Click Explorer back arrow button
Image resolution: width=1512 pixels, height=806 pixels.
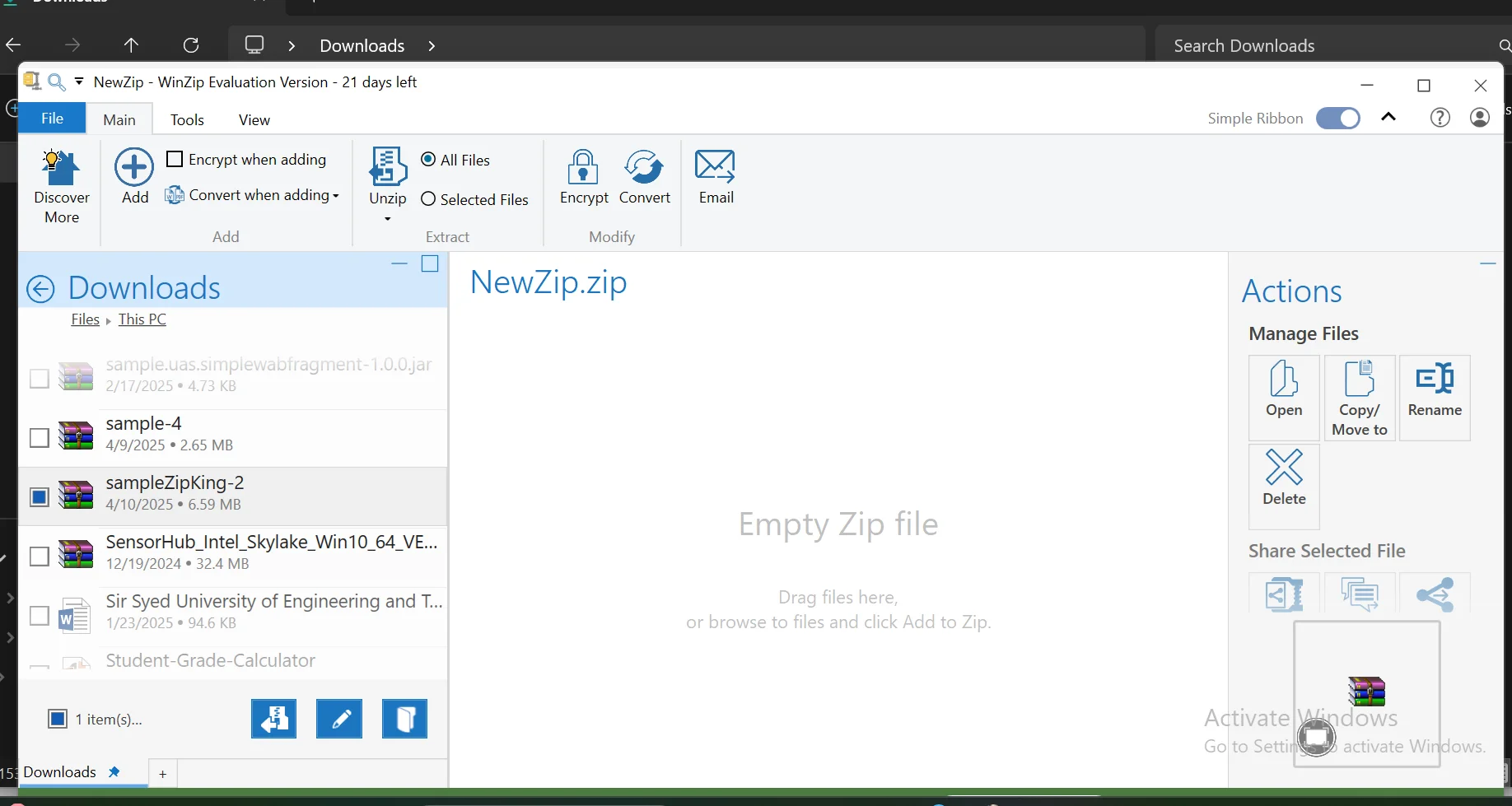tap(13, 45)
